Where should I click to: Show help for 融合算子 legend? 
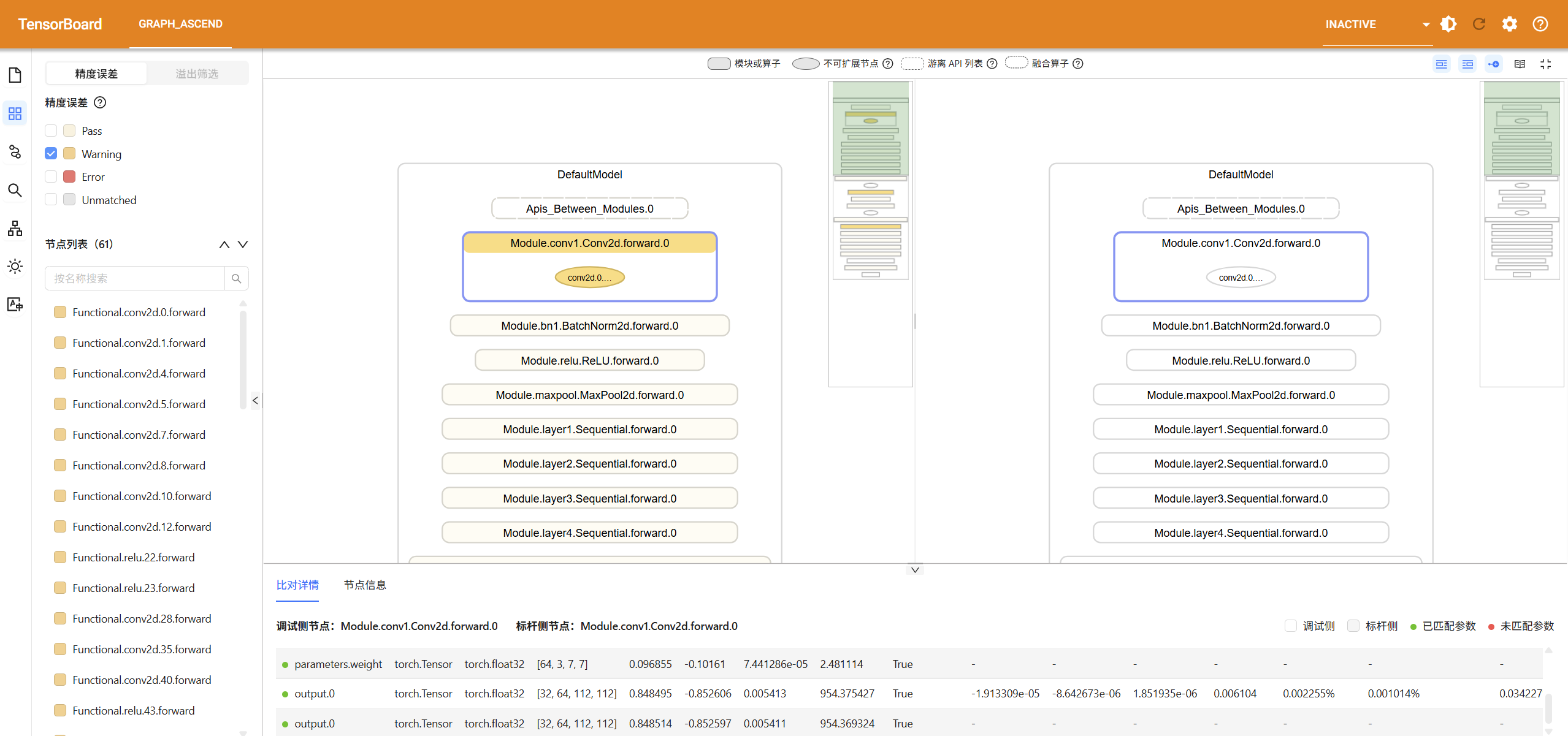(1078, 64)
